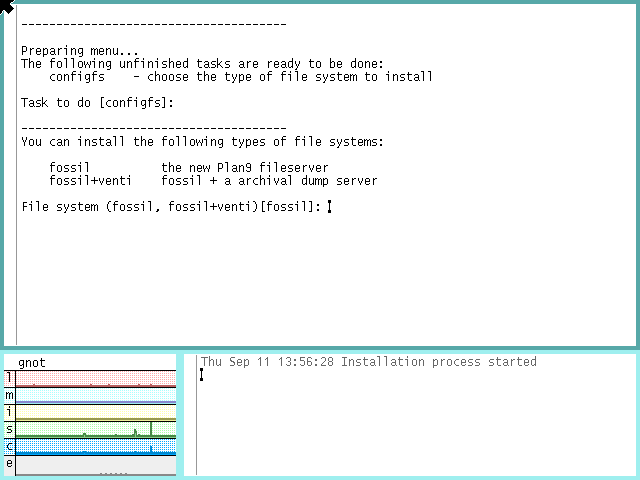Click the 'l' load graph label
640x480 pixels.
(10, 378)
